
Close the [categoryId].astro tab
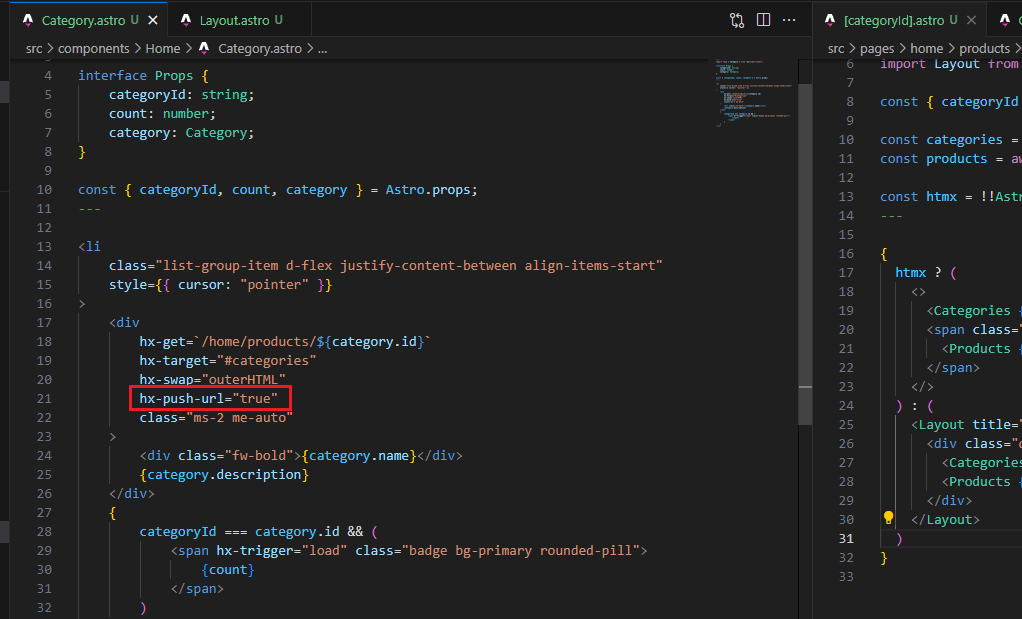click(971, 20)
